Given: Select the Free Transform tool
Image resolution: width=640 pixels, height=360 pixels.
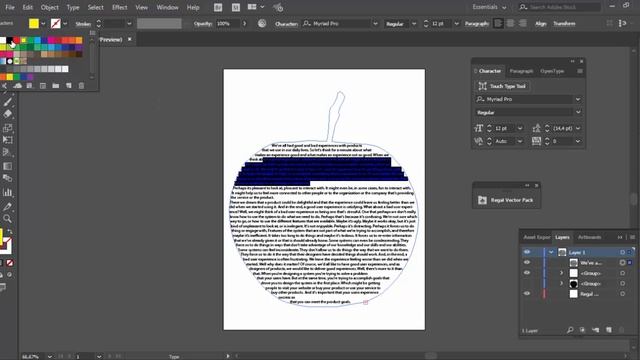Looking at the screenshot, I should point(7,140).
